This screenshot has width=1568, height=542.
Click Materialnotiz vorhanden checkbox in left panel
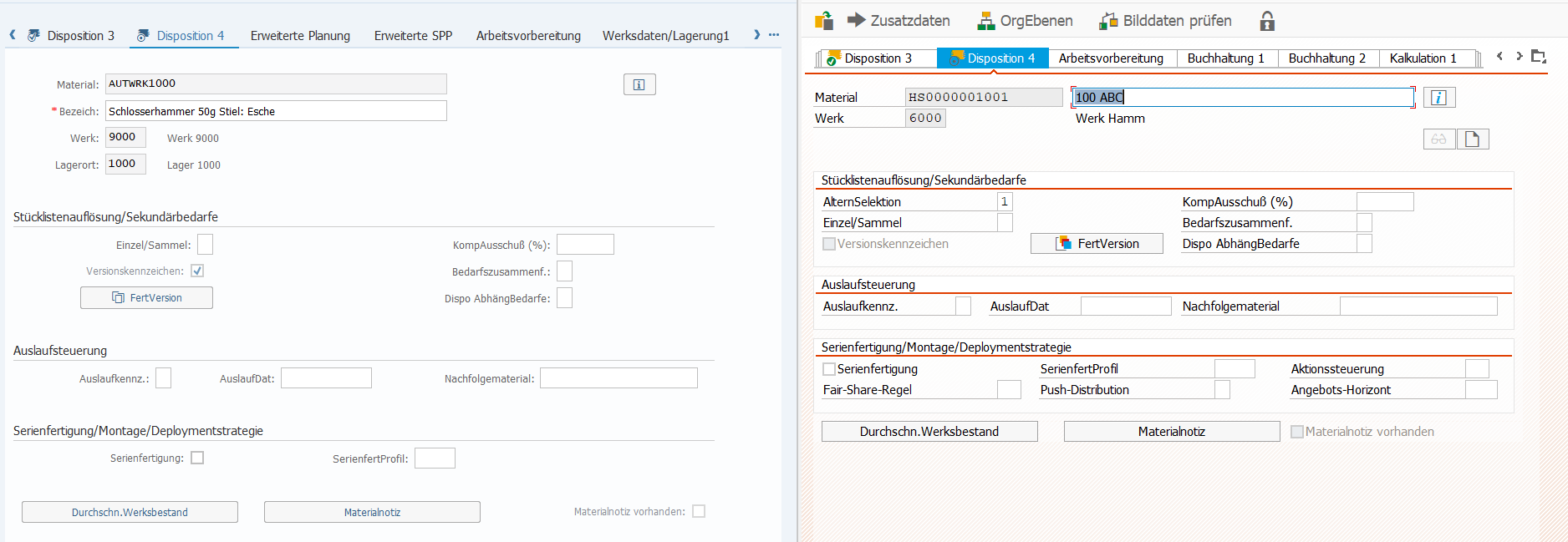click(x=699, y=511)
